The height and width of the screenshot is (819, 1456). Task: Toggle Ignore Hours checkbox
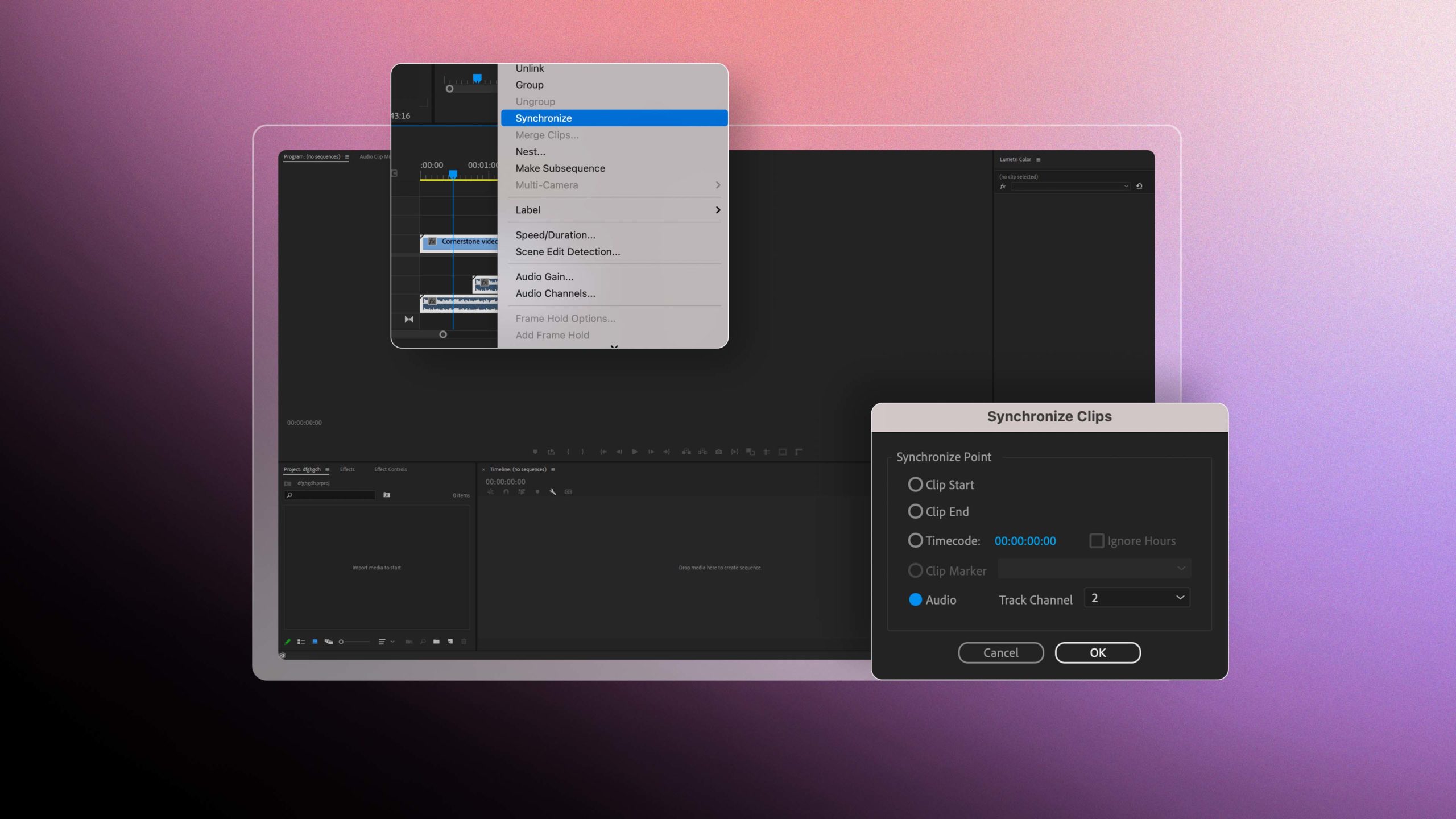[x=1096, y=540]
